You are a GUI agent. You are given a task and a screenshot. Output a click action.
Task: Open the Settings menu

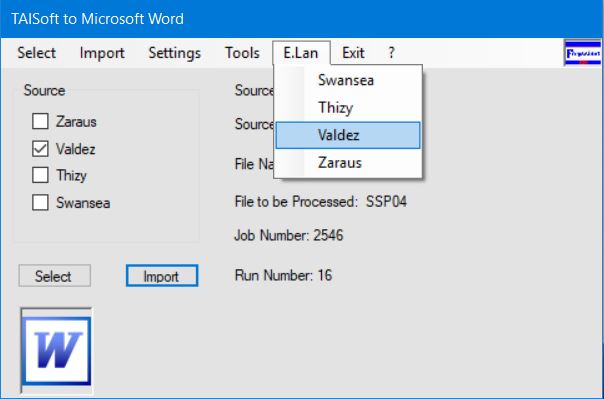(174, 53)
